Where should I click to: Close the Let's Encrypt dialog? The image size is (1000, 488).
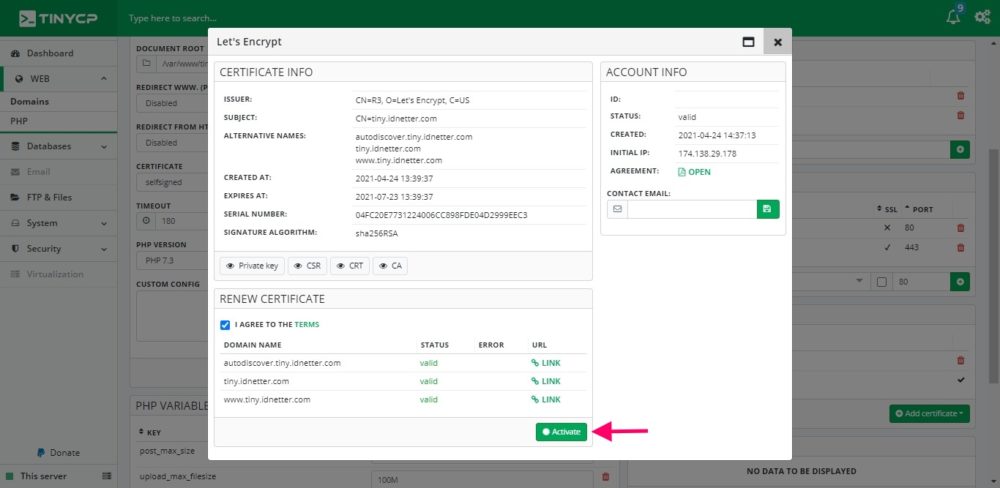[777, 41]
